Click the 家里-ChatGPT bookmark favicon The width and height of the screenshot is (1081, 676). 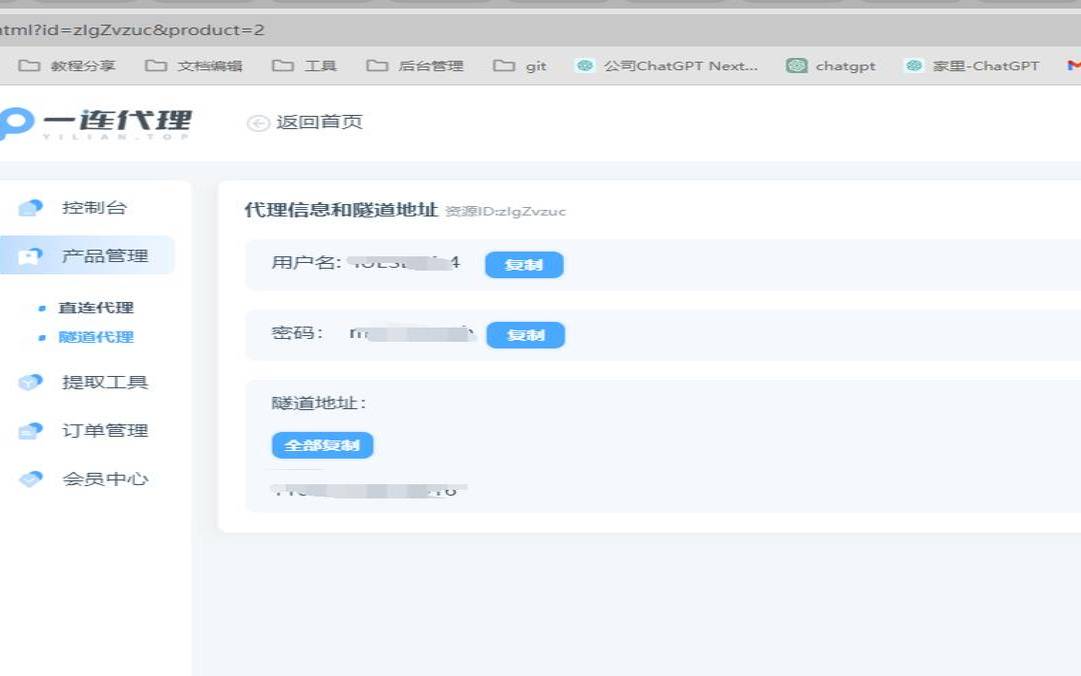pos(914,65)
